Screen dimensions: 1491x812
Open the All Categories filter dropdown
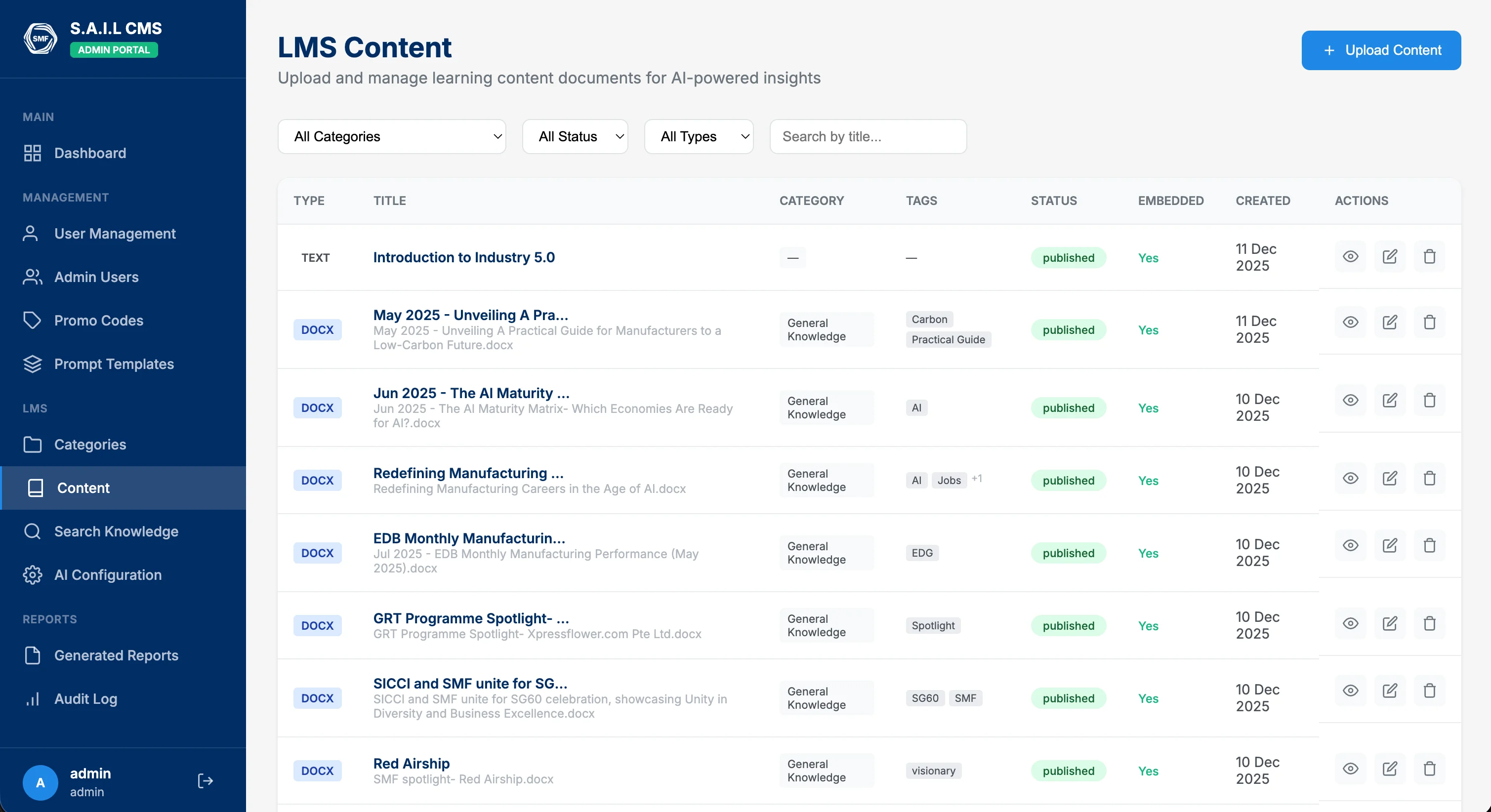tap(391, 137)
